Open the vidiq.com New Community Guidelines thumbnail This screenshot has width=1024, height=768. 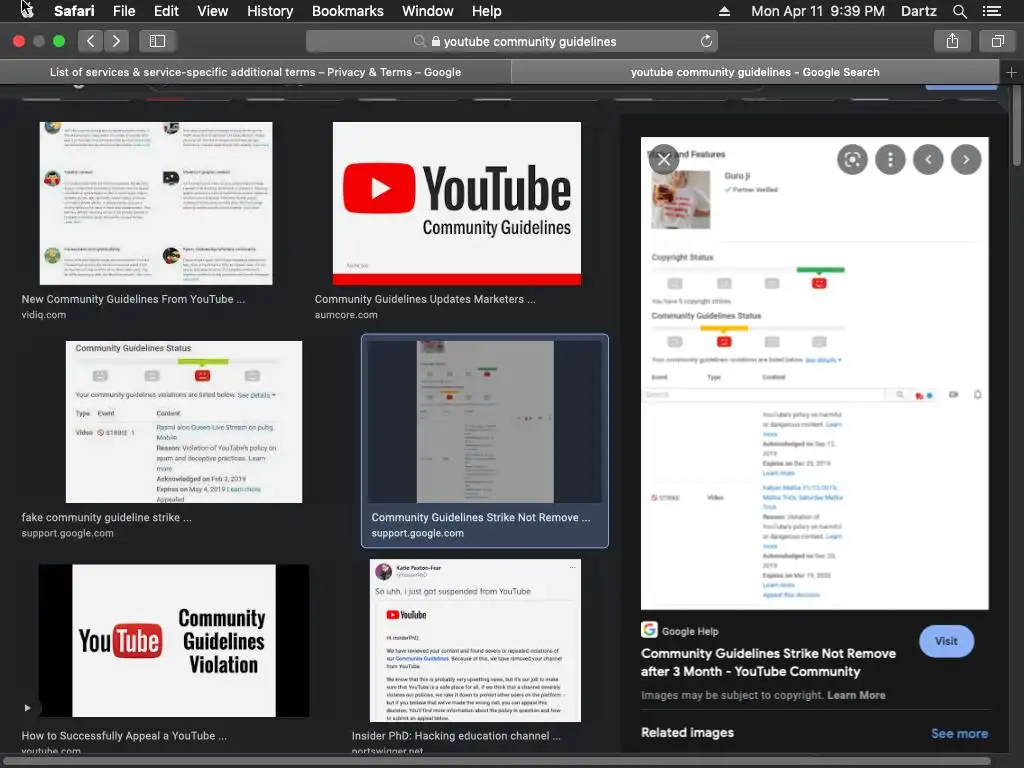click(x=155, y=203)
